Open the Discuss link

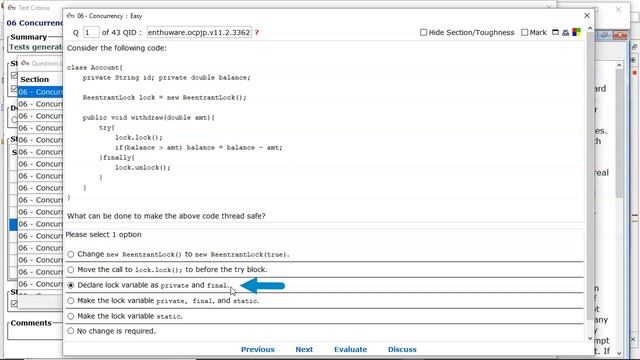pos(402,349)
